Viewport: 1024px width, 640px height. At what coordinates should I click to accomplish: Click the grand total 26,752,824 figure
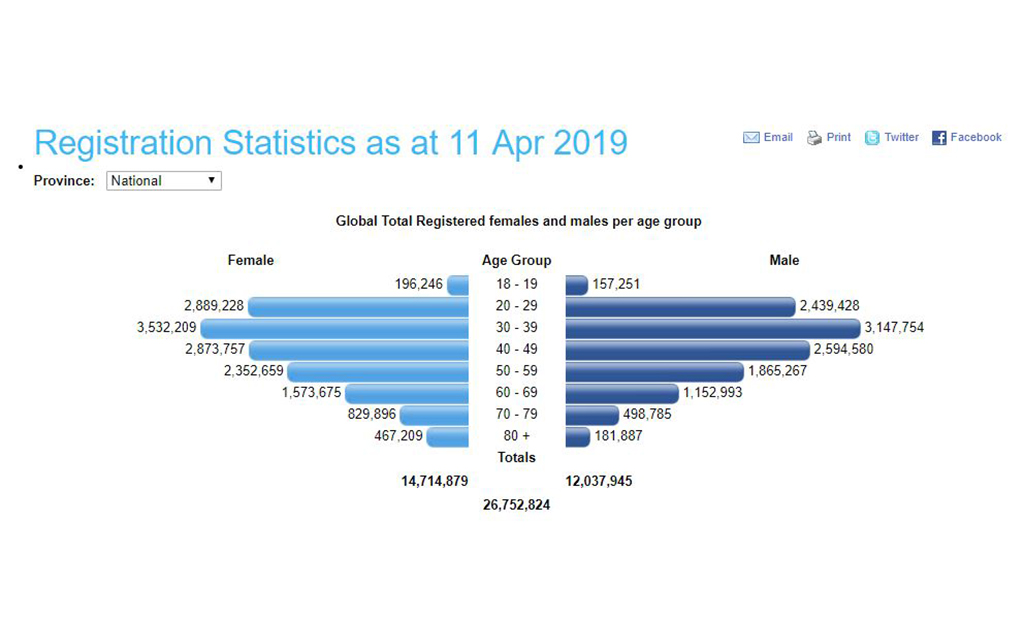[x=516, y=505]
